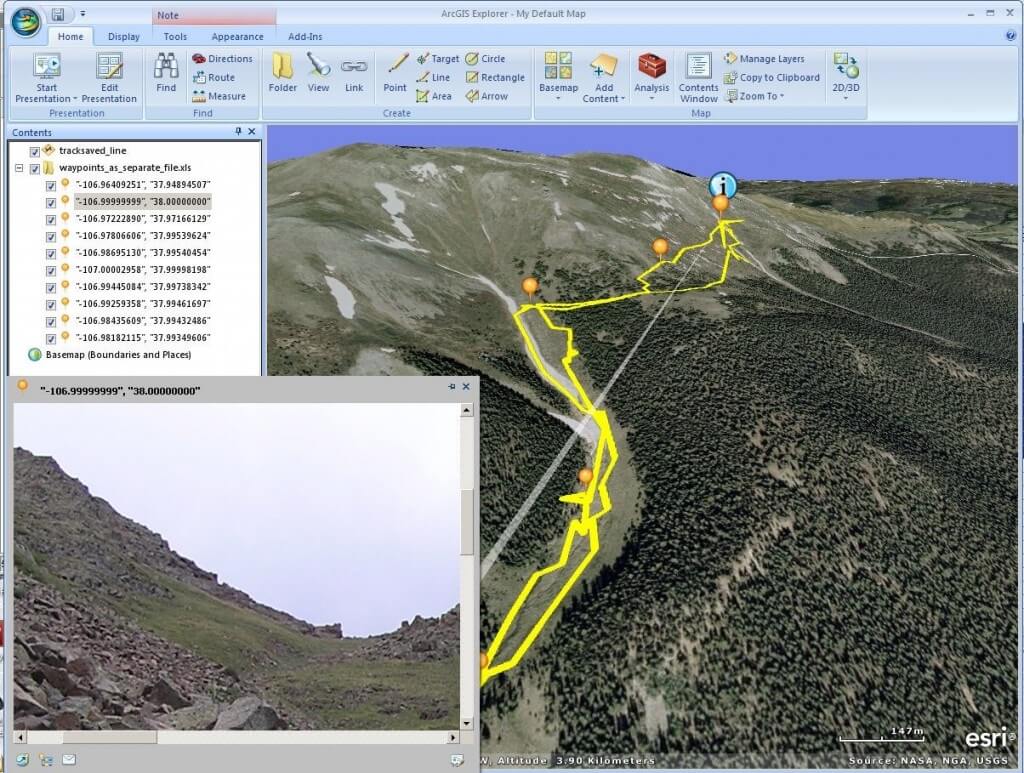
Task: Uncheck the tracksaved_line layer checkbox
Action: coord(35,151)
